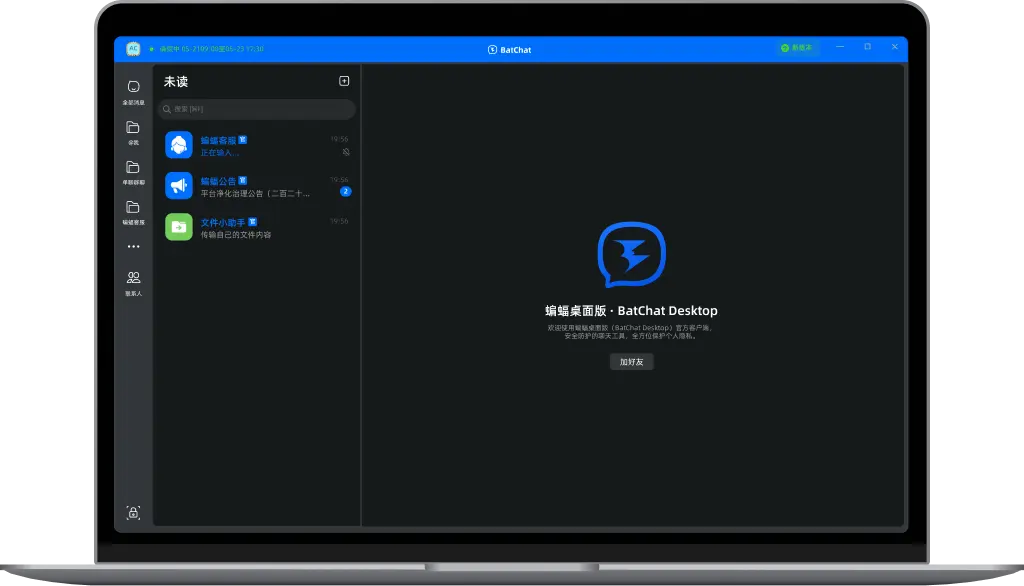Screen dimensions: 1024x586
Task: Click the green 新版本 update button
Action: pyautogui.click(x=797, y=48)
